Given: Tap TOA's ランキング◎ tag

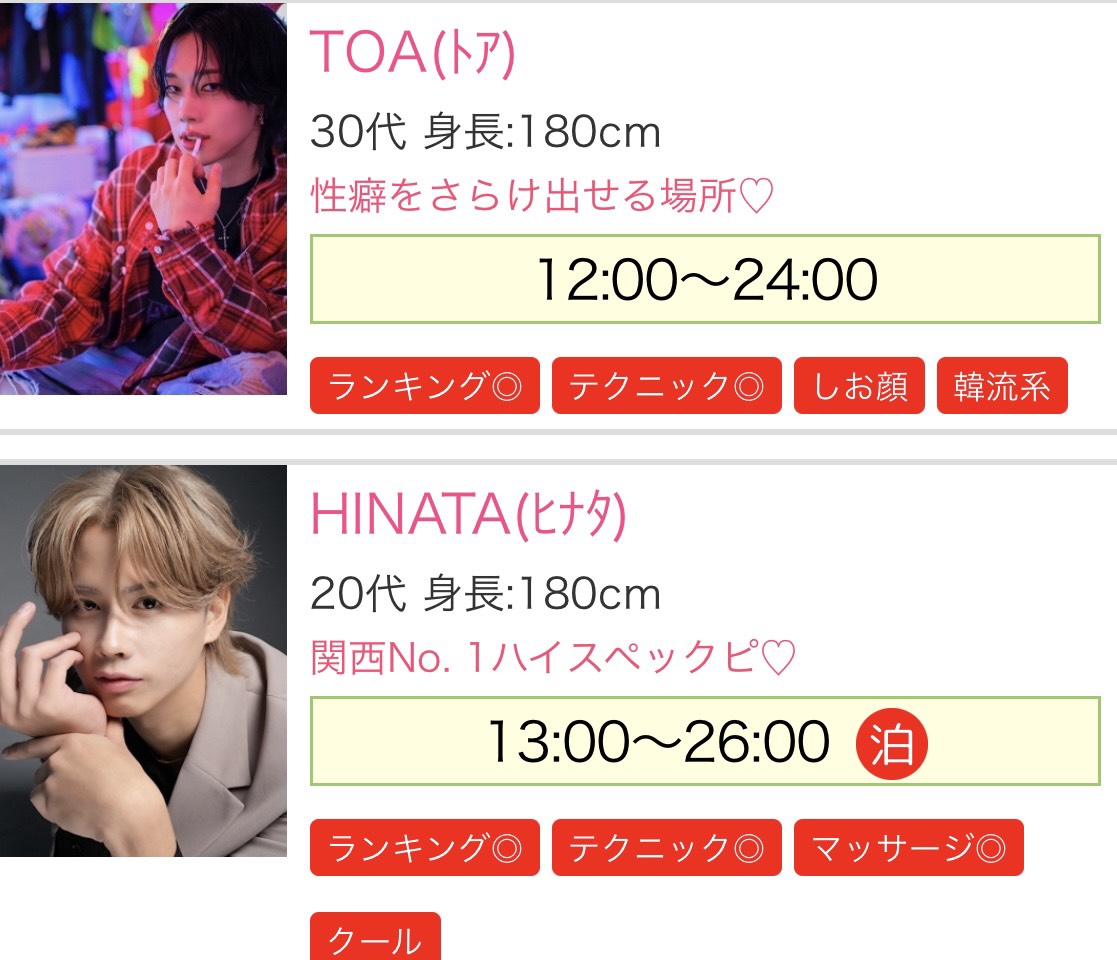Looking at the screenshot, I should (425, 386).
